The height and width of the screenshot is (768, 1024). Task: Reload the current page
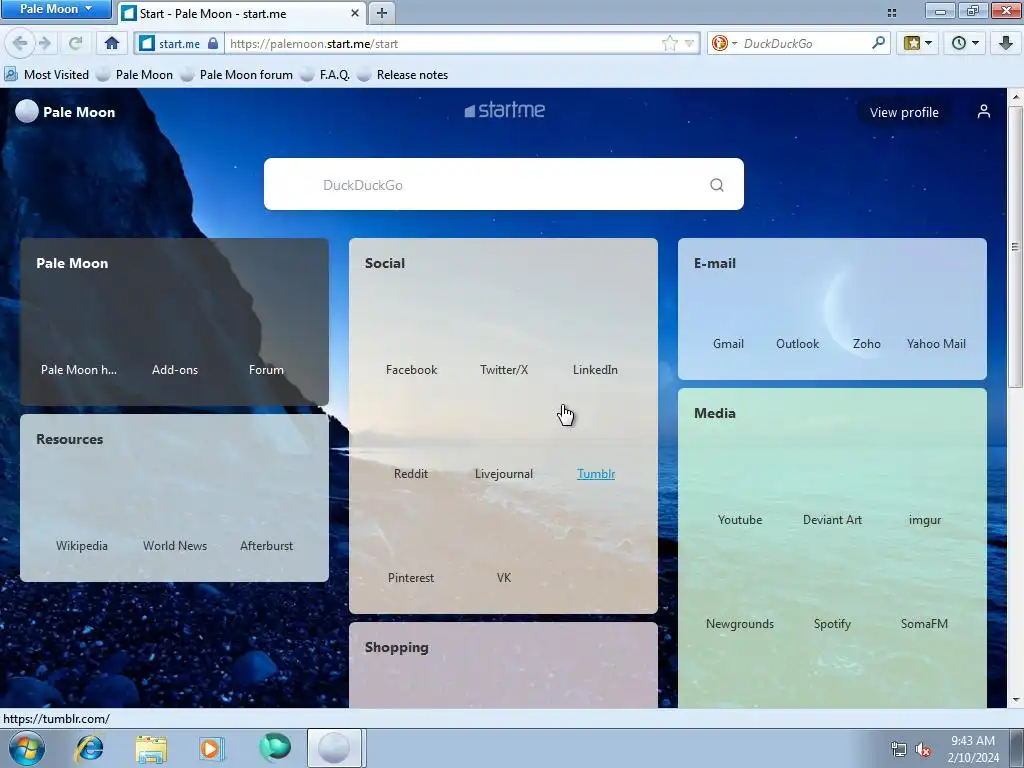pyautogui.click(x=76, y=44)
